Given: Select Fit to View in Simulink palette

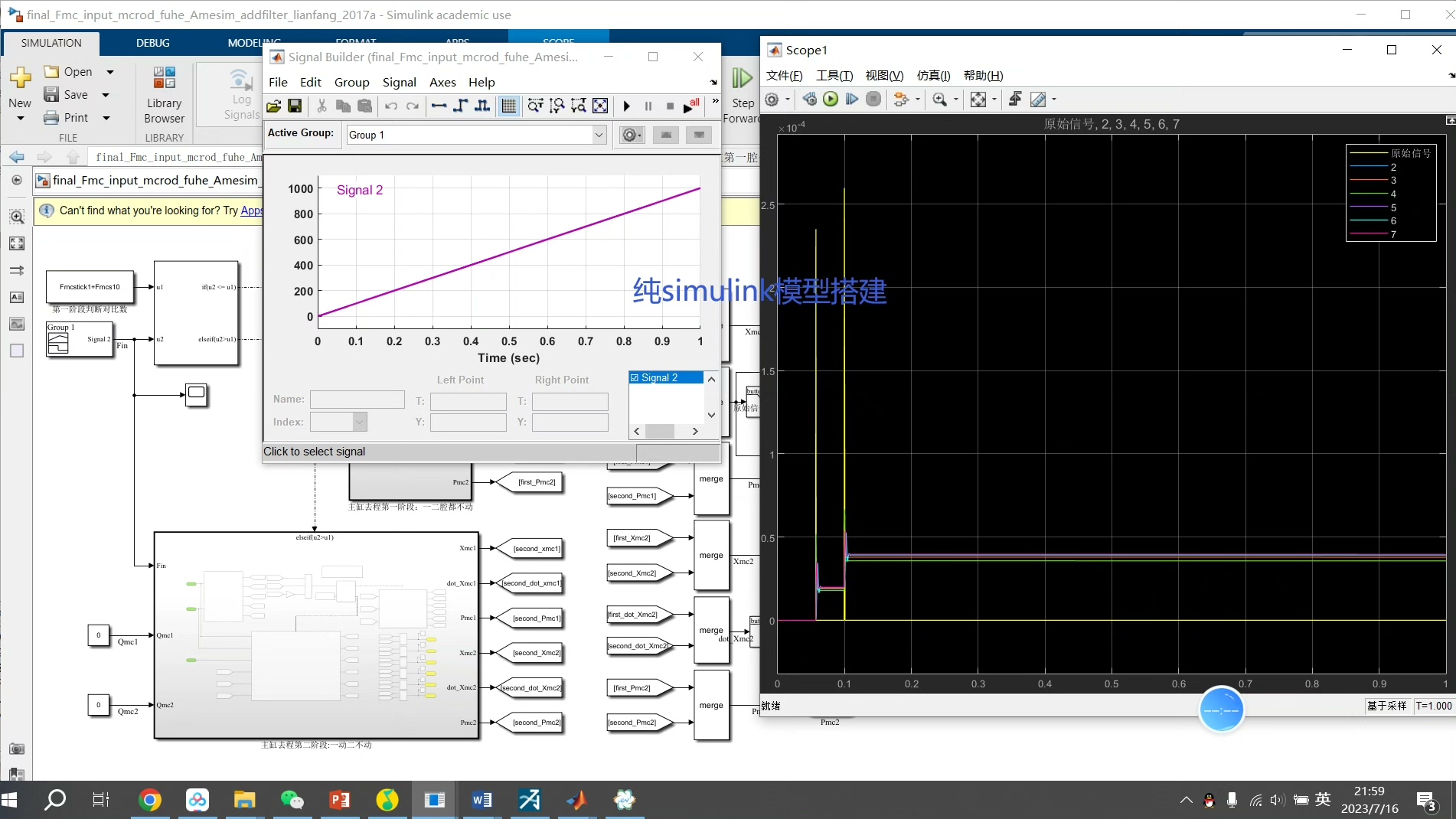Looking at the screenshot, I should (17, 243).
